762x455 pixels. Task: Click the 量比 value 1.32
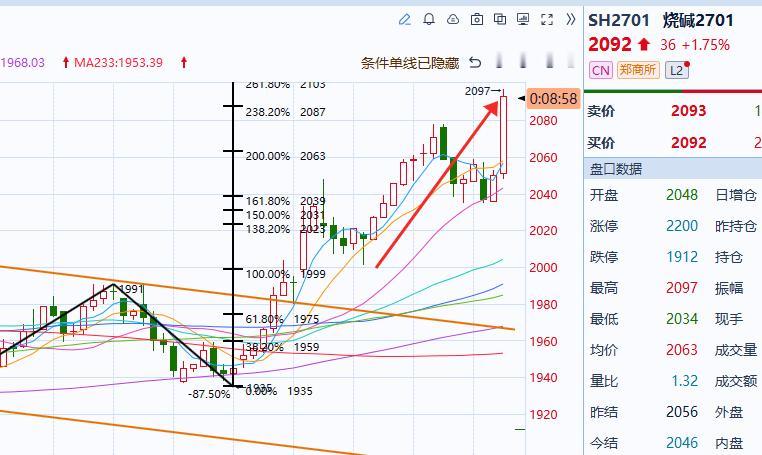685,381
